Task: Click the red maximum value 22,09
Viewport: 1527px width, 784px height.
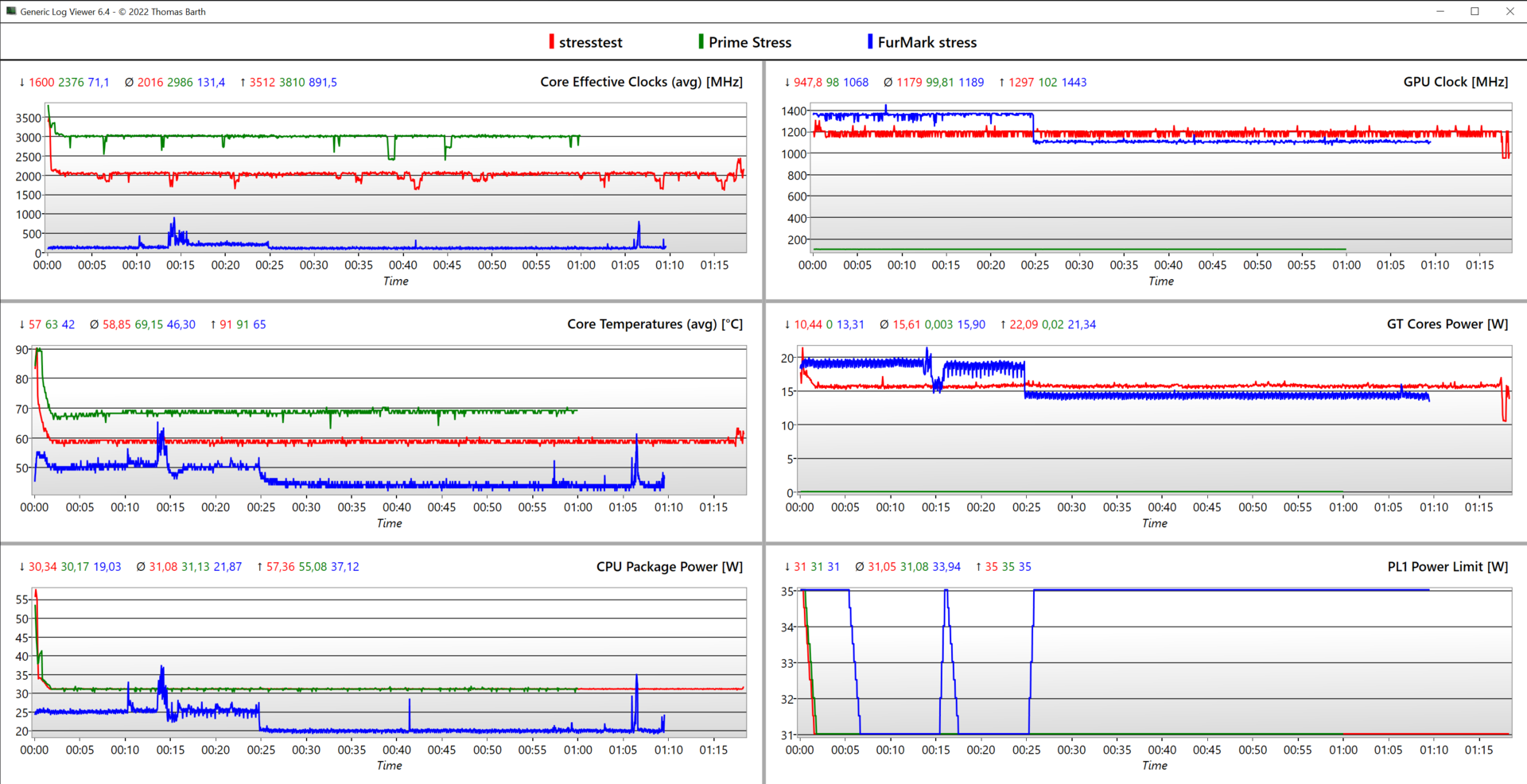Action: (1024, 324)
